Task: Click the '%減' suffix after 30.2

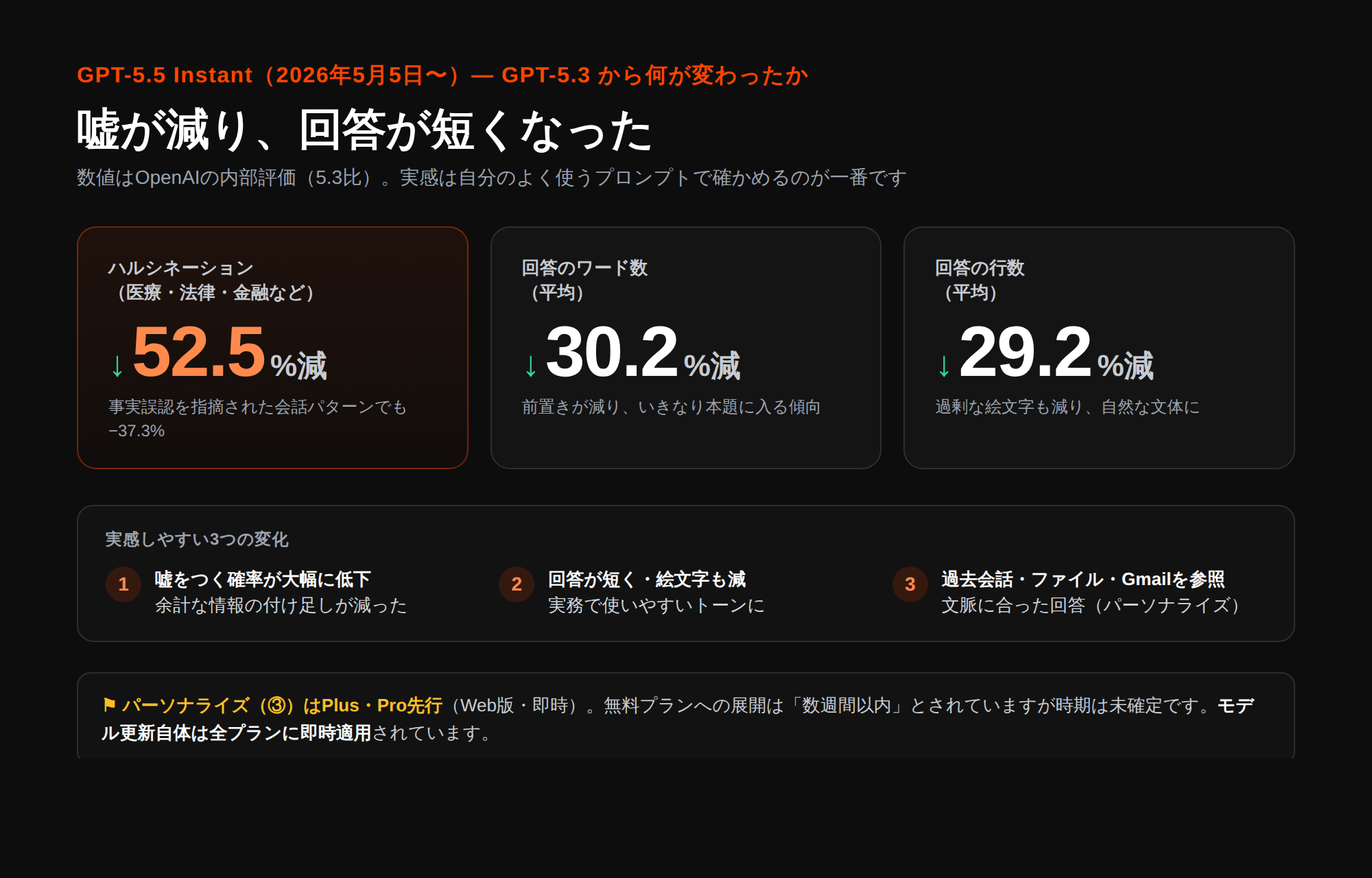Action: coord(712,366)
